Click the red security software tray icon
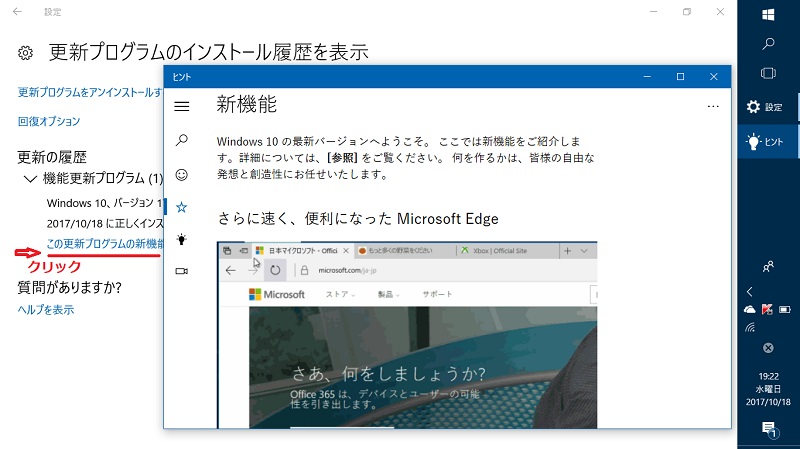The width and height of the screenshot is (800, 449). point(767,309)
